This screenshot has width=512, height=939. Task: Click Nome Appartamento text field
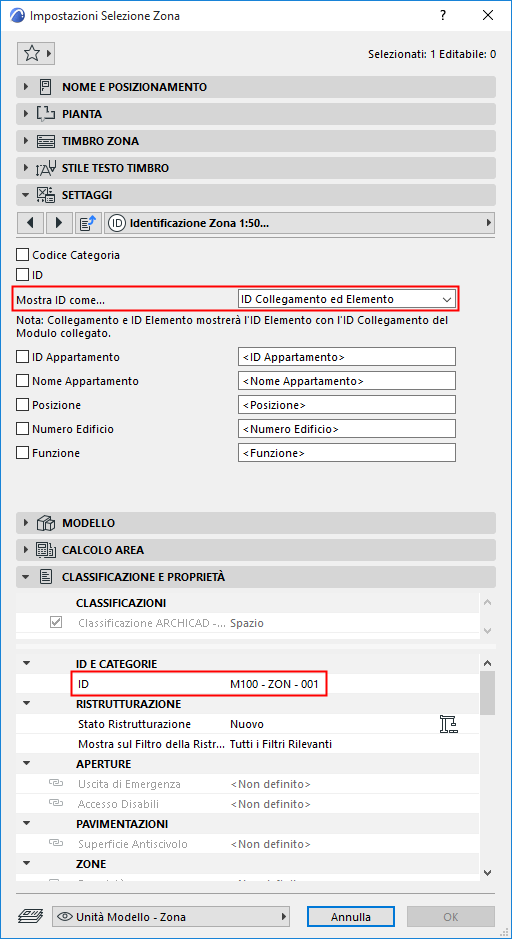coord(347,381)
